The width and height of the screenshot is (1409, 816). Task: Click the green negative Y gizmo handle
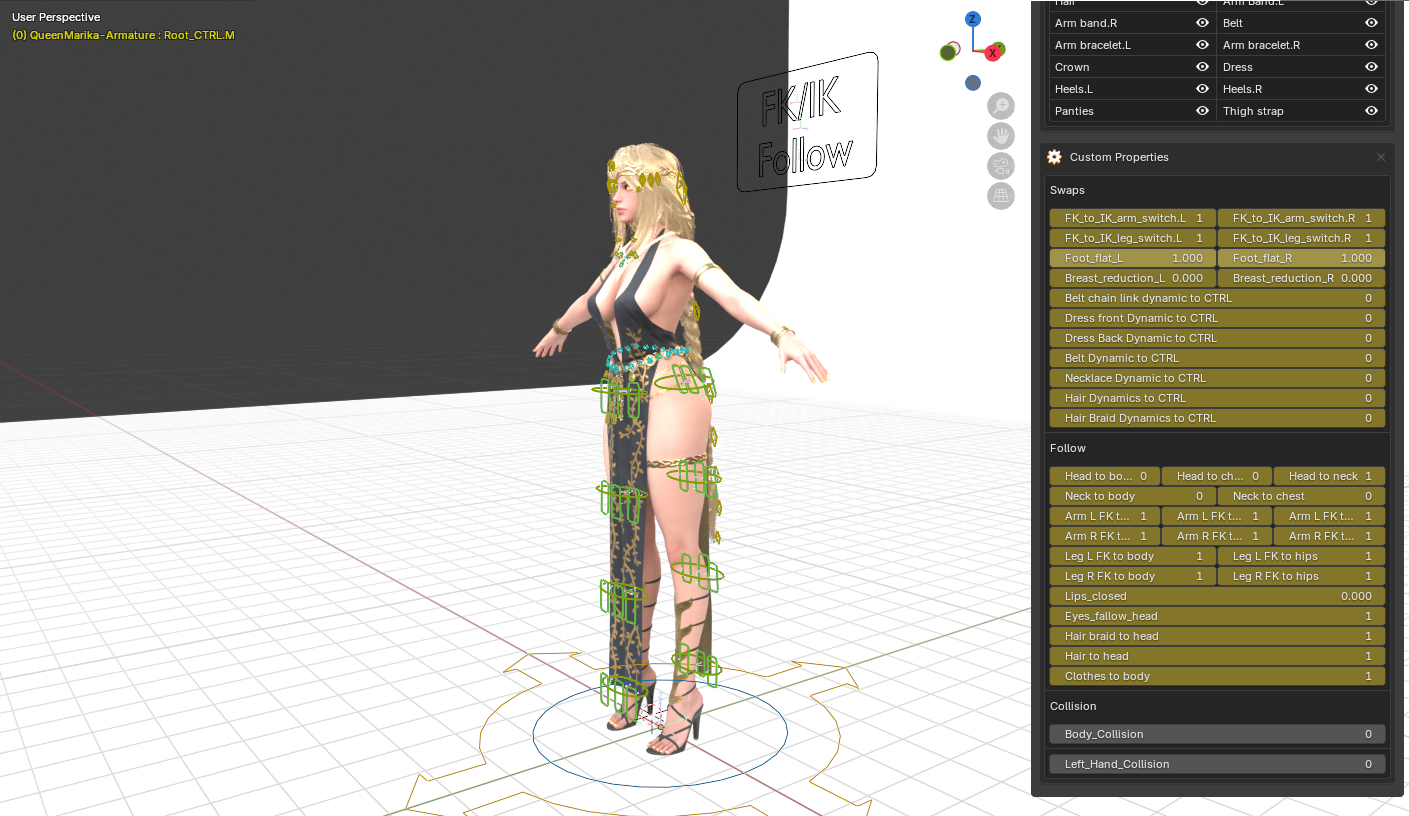click(948, 53)
